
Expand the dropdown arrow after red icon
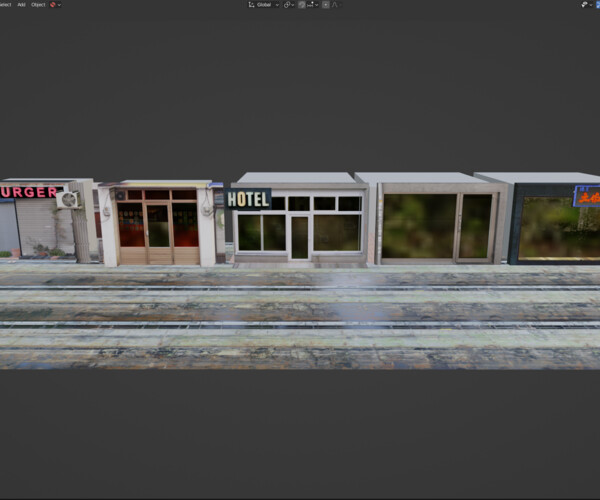[59, 5]
